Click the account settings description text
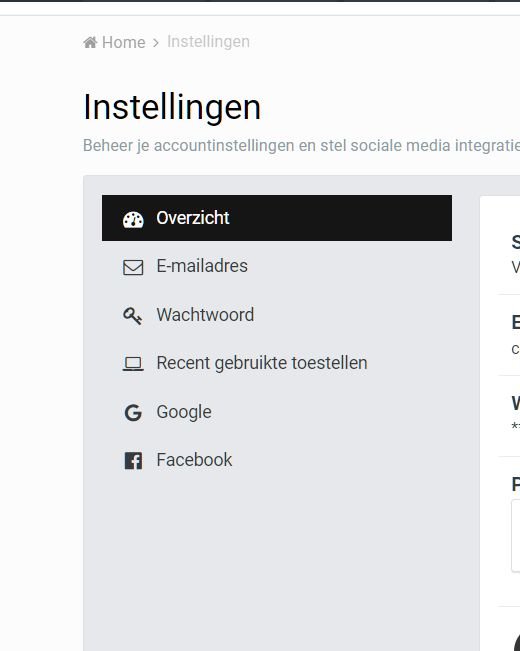Viewport: 520px width, 651px height. [x=301, y=146]
